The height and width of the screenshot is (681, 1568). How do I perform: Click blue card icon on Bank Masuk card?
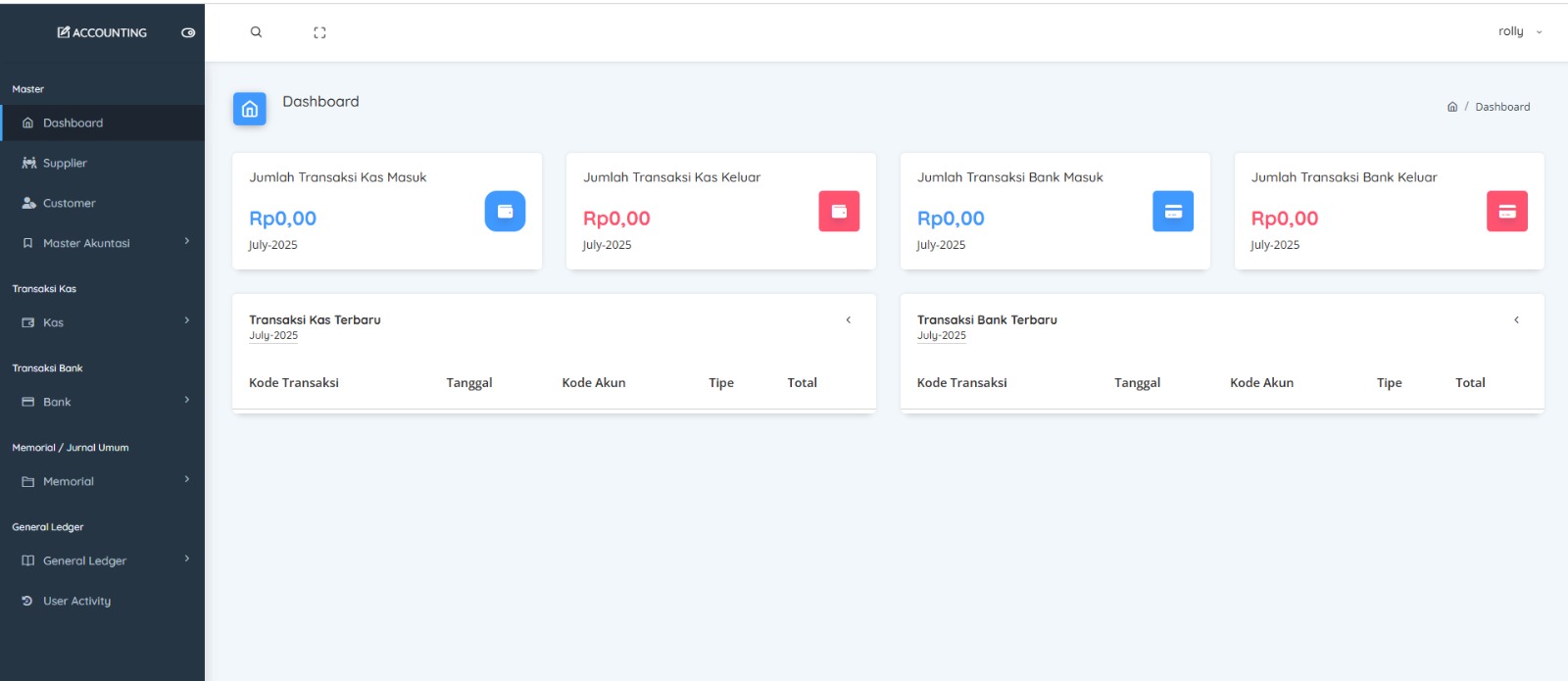[x=1173, y=211]
